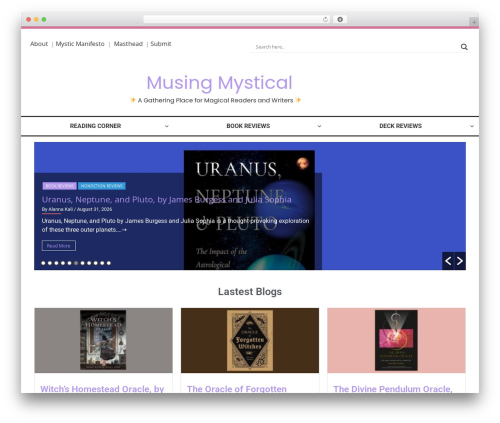Select the fourth slider dot

(63, 263)
